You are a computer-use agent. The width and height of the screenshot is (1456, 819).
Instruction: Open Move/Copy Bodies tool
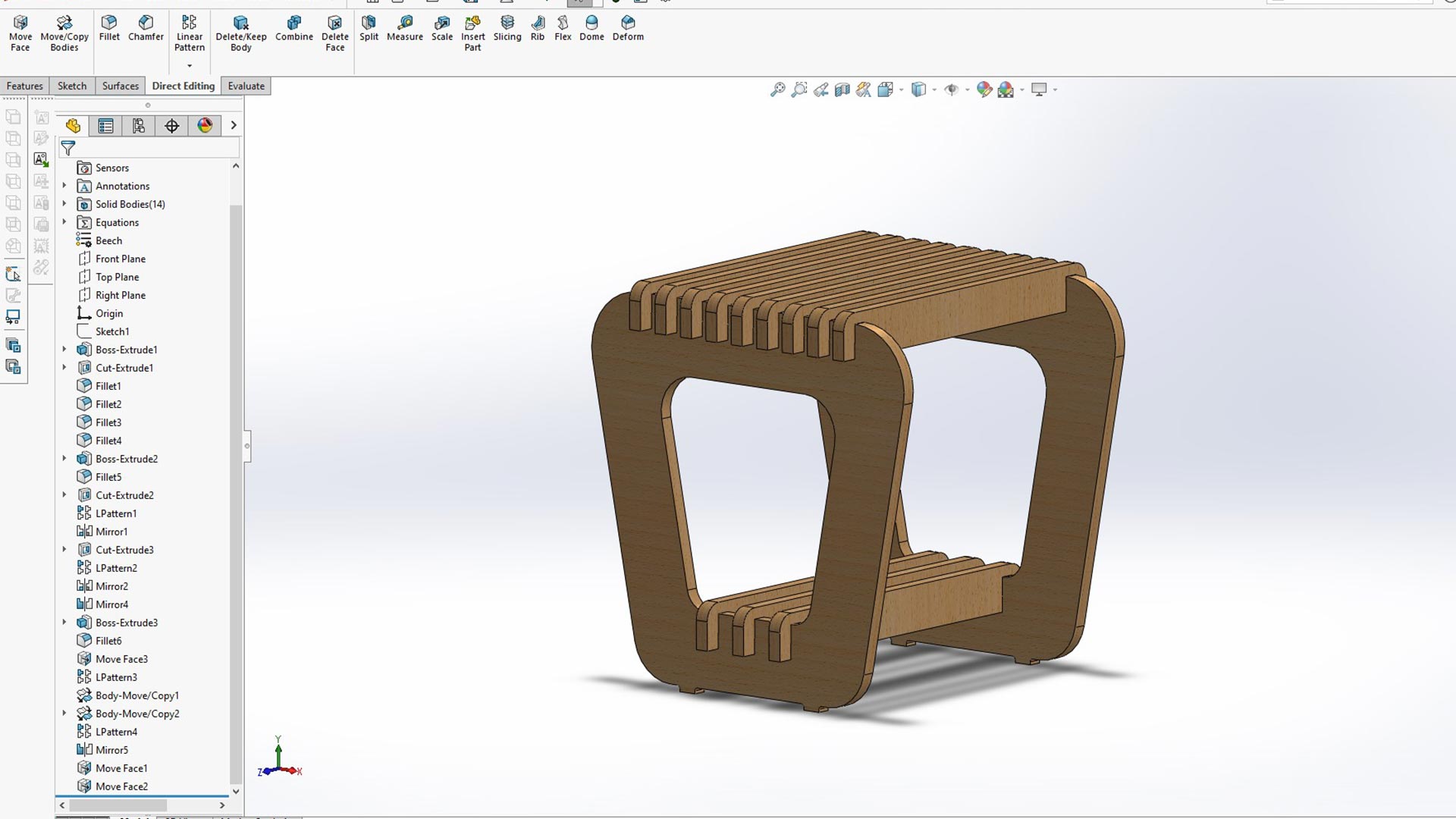[64, 34]
